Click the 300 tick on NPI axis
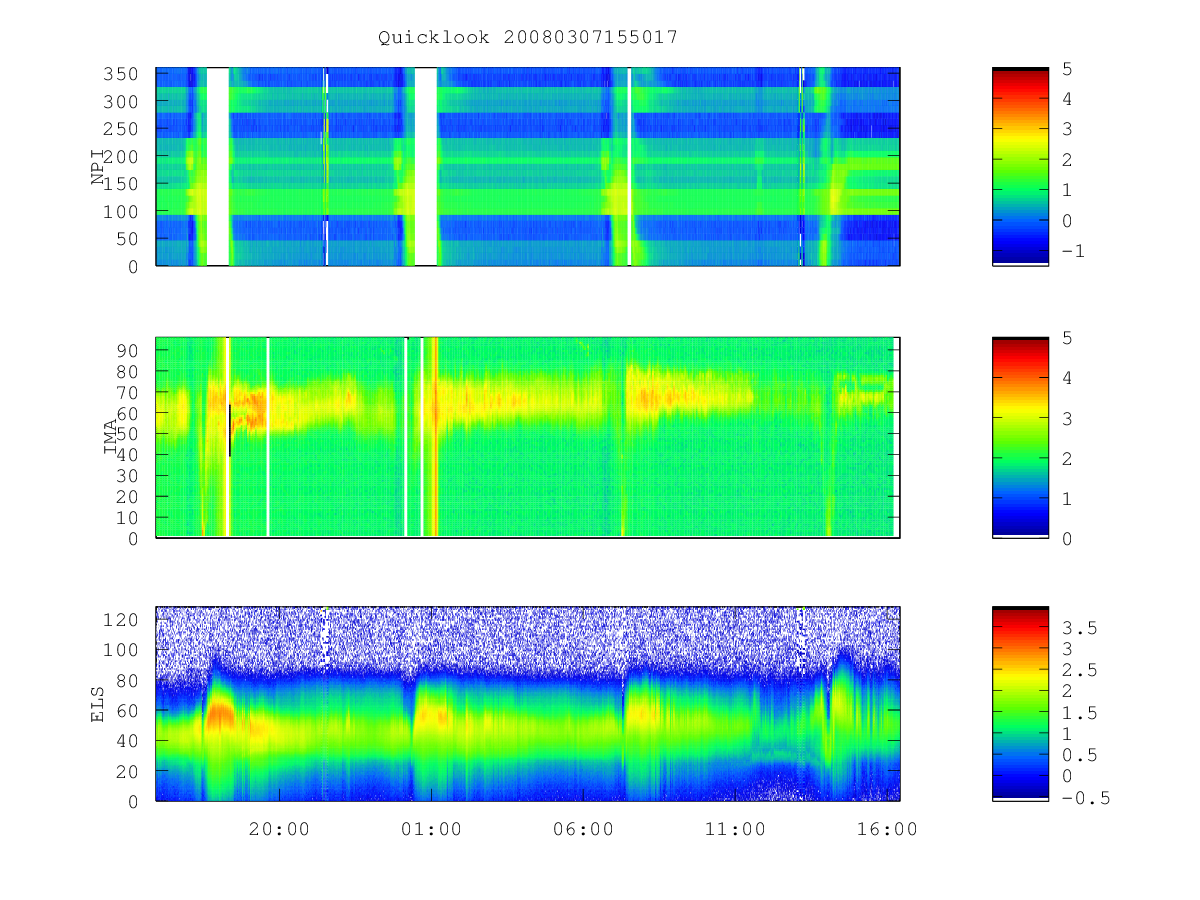Image resolution: width=1200 pixels, height=900 pixels. [121, 102]
